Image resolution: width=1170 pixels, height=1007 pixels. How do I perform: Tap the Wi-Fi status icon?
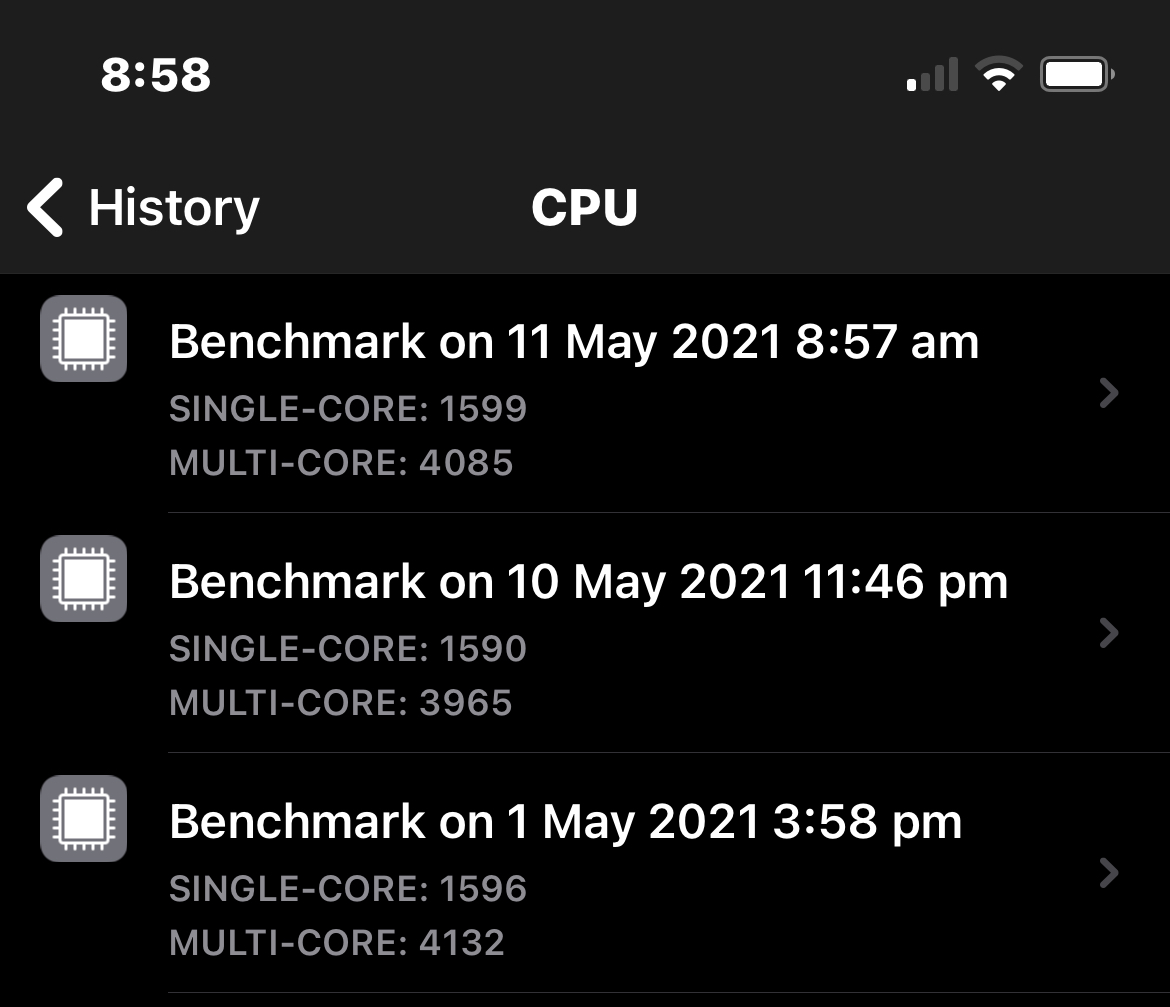click(998, 75)
